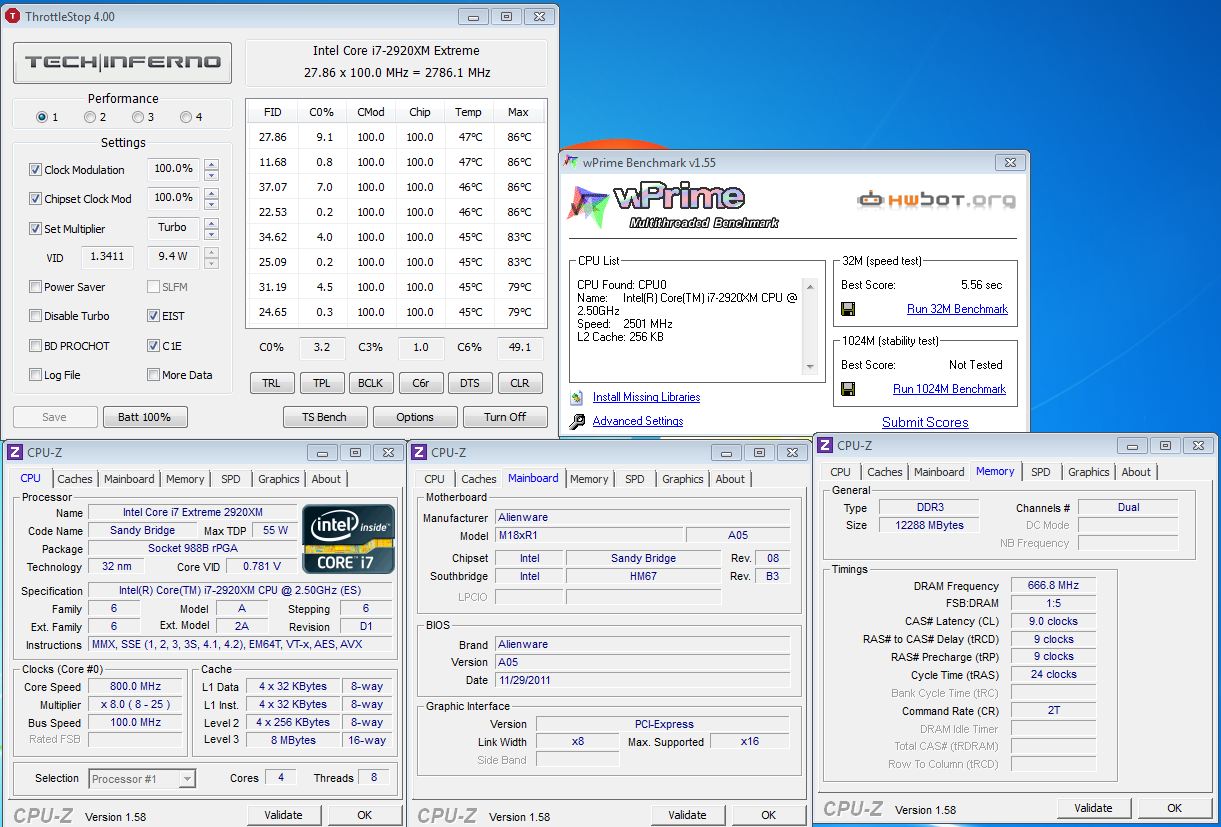Click the floppy save icon for 1024M score
This screenshot has height=827, width=1221.
click(x=848, y=389)
